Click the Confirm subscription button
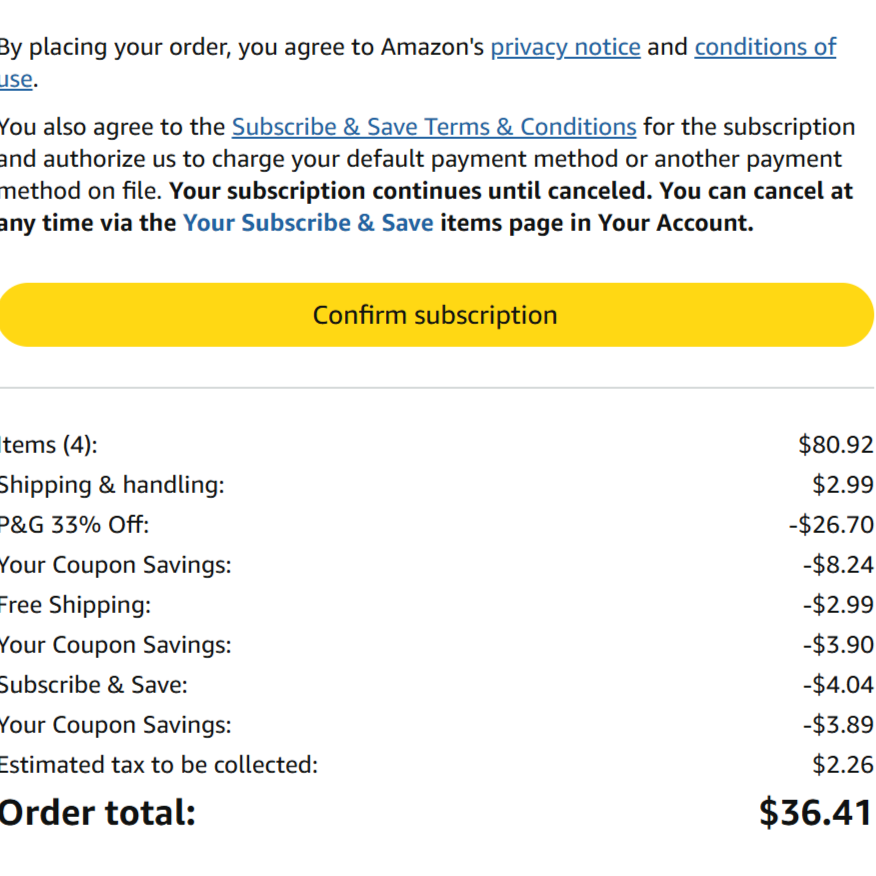 coord(436,315)
